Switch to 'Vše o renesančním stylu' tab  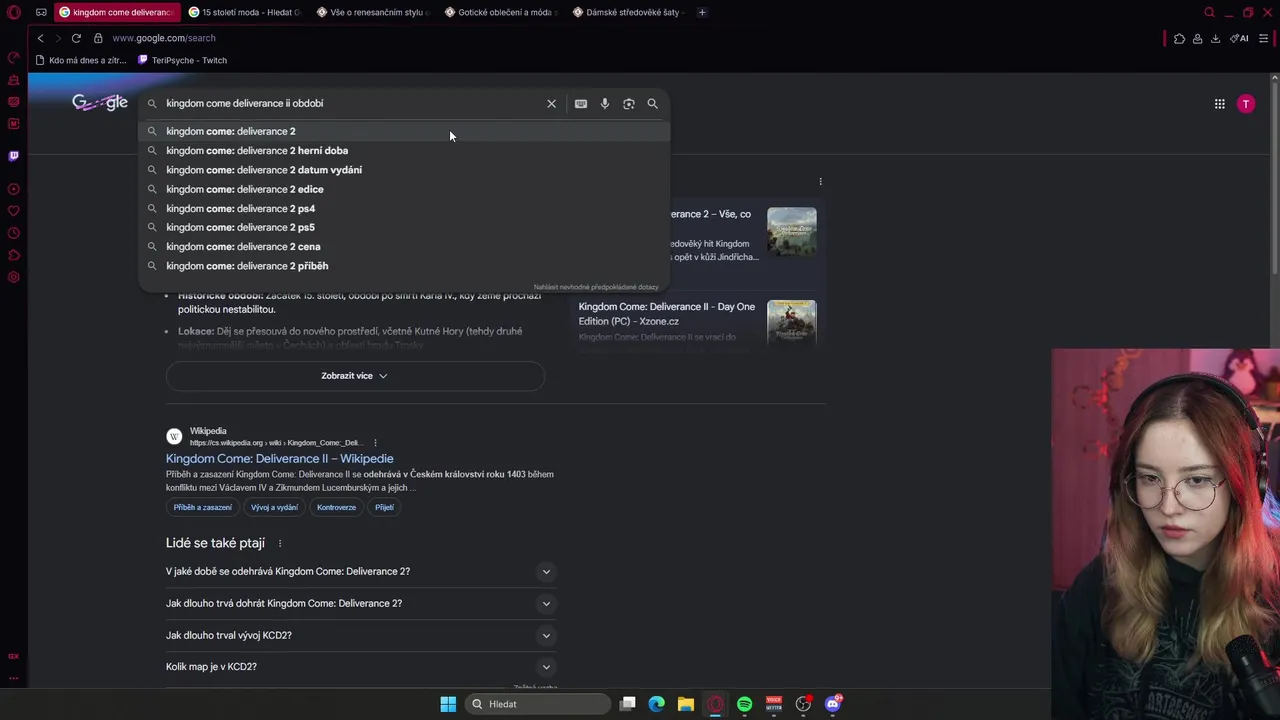[x=373, y=13]
